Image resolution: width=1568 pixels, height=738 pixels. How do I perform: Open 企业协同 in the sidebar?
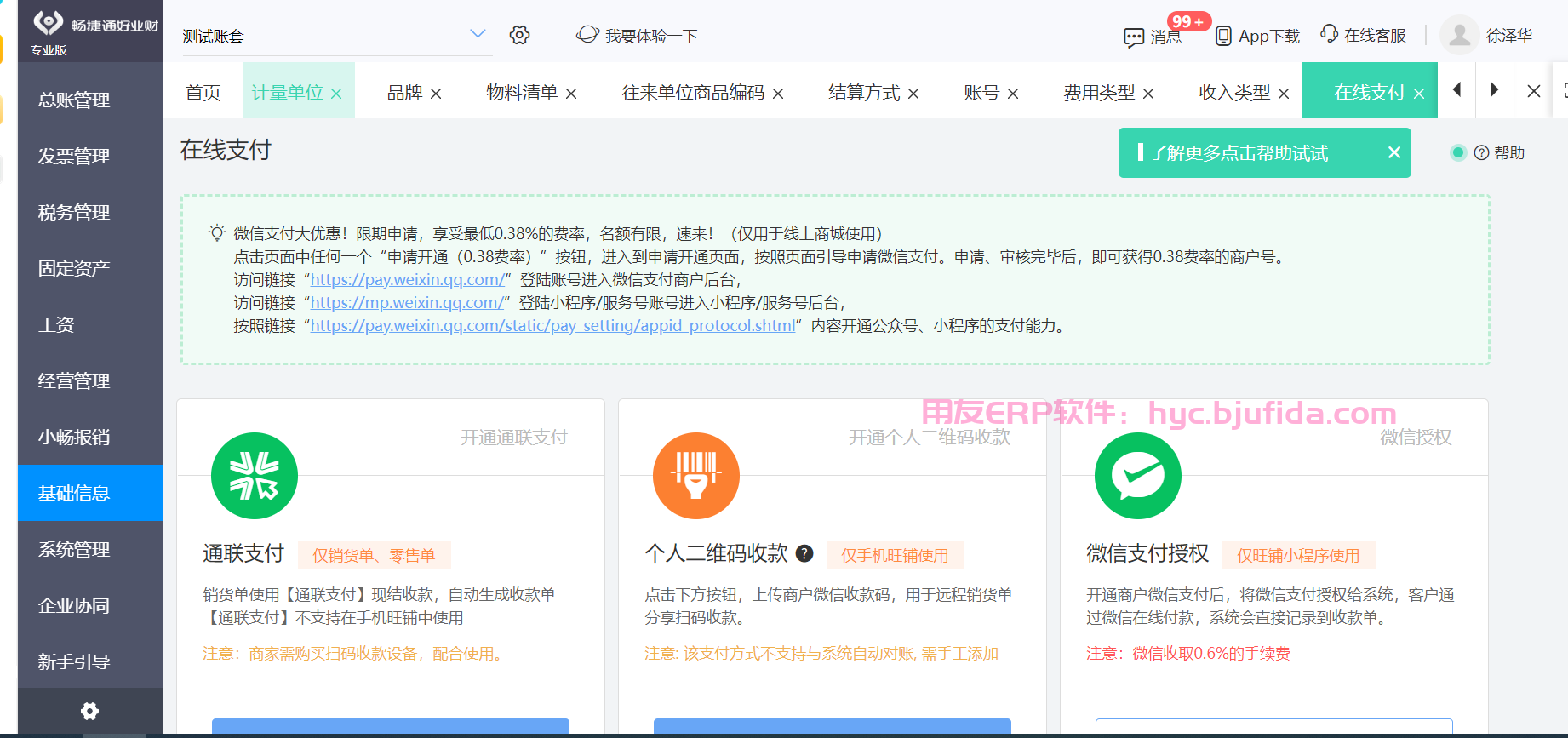click(x=90, y=605)
